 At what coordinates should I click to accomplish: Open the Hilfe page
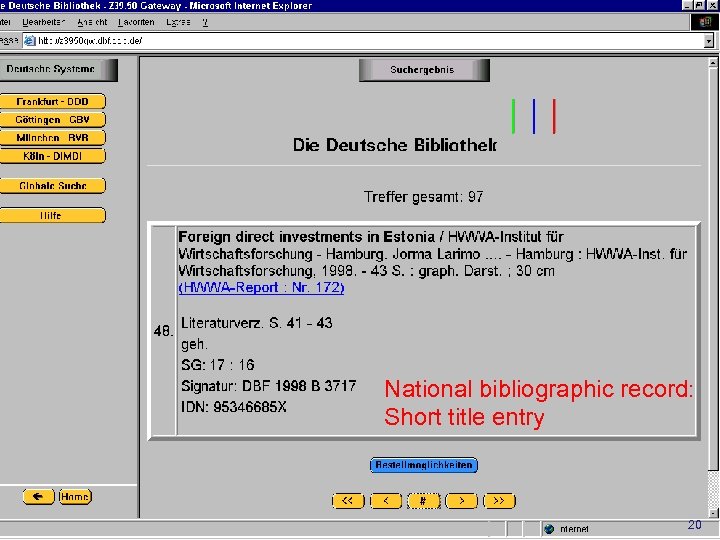[x=52, y=215]
